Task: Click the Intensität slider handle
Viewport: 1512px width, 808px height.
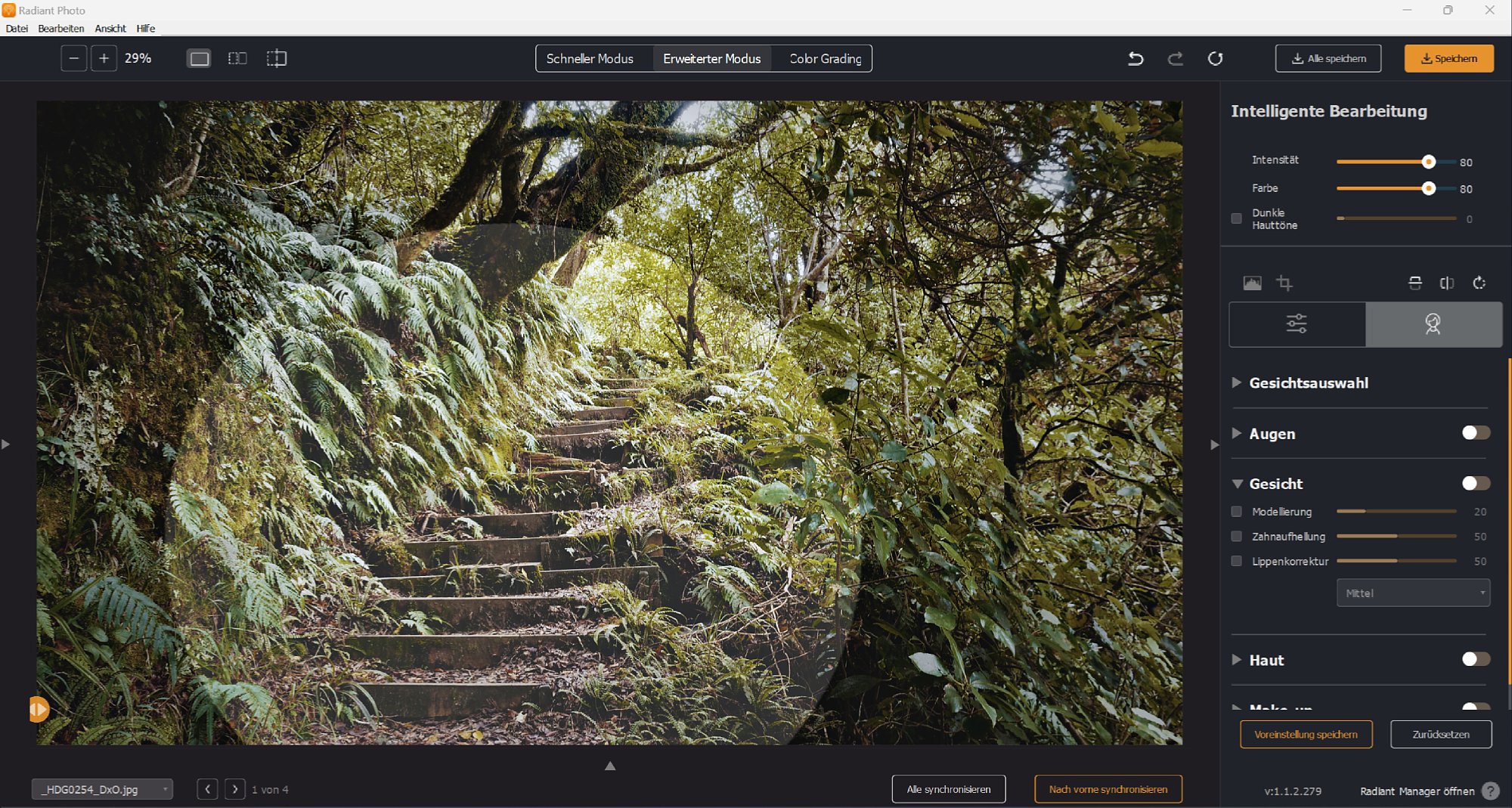Action: (x=1428, y=162)
